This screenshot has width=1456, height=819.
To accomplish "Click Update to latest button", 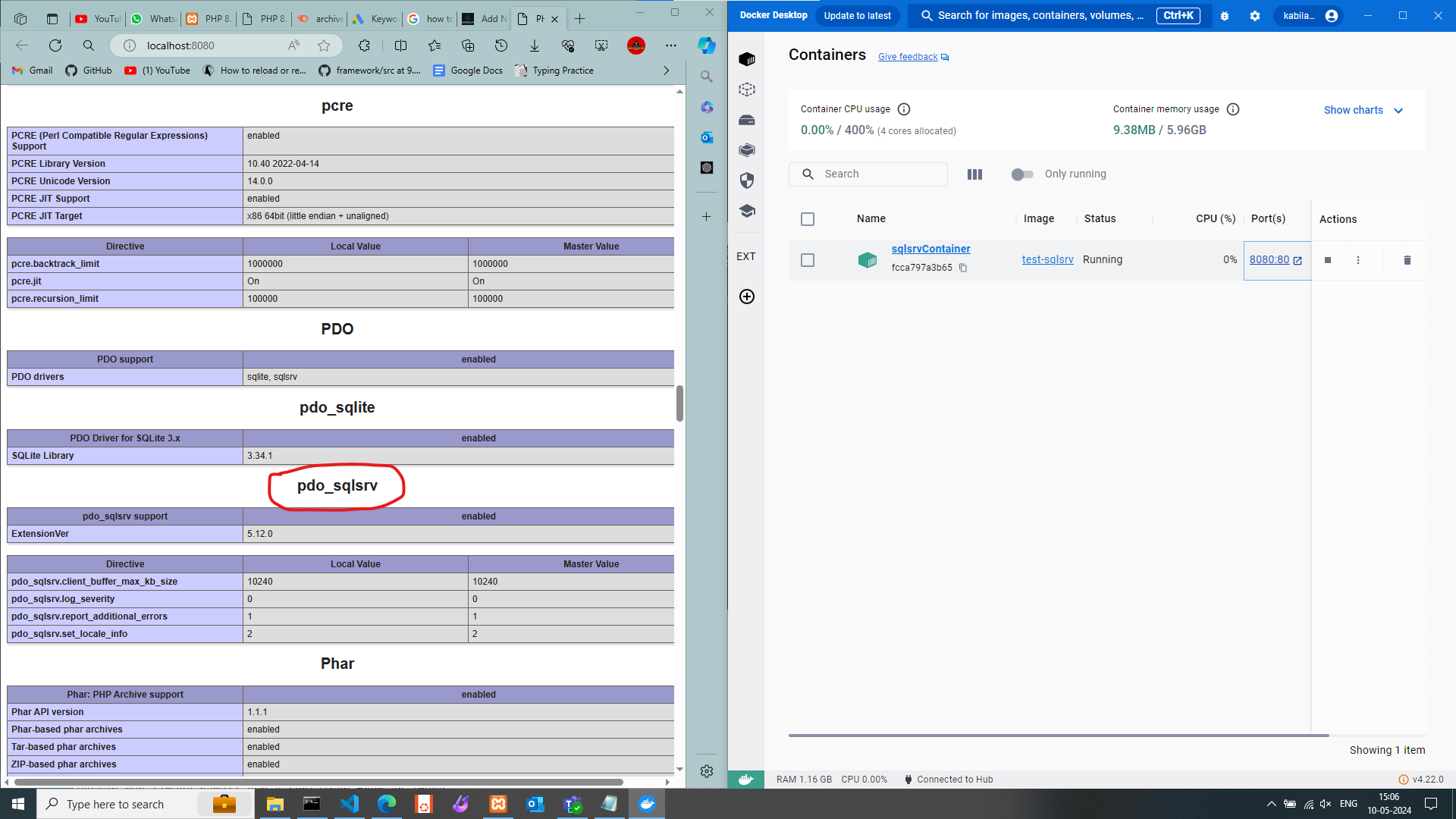I will tap(857, 16).
